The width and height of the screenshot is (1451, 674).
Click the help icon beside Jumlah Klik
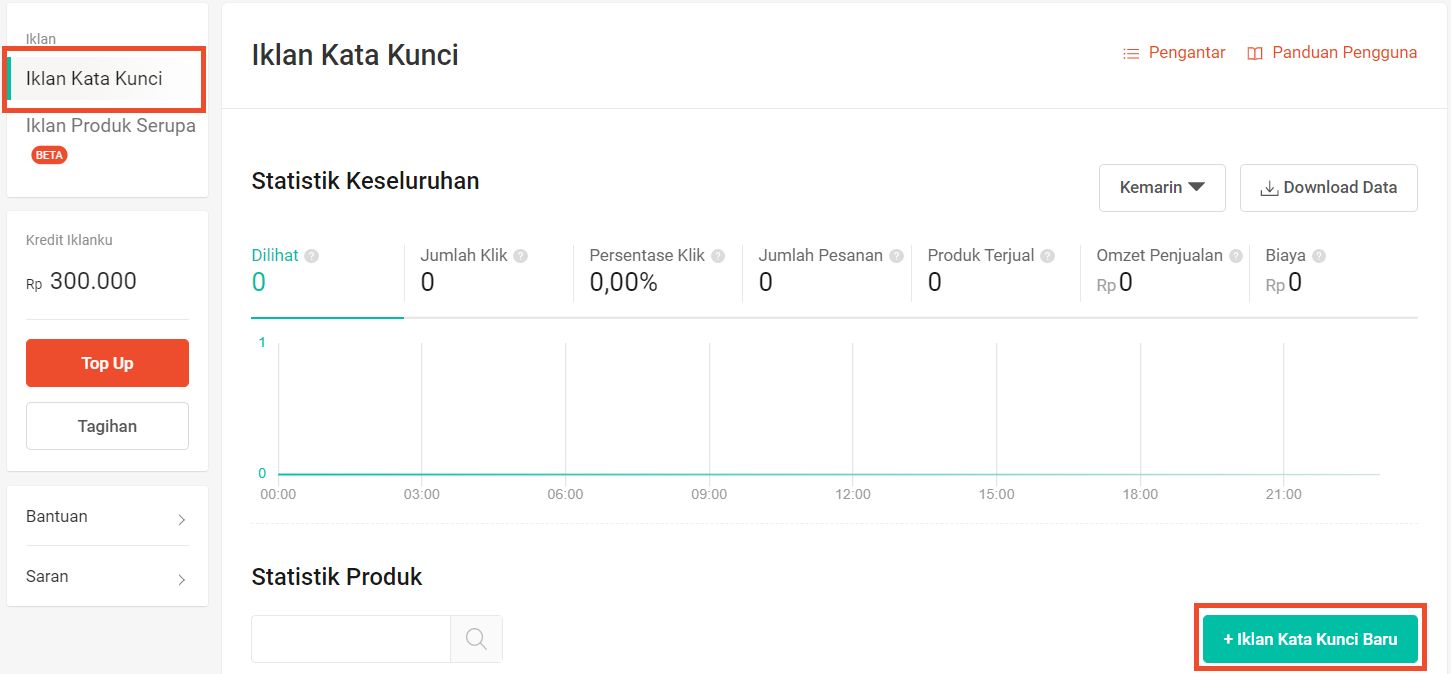(x=521, y=256)
